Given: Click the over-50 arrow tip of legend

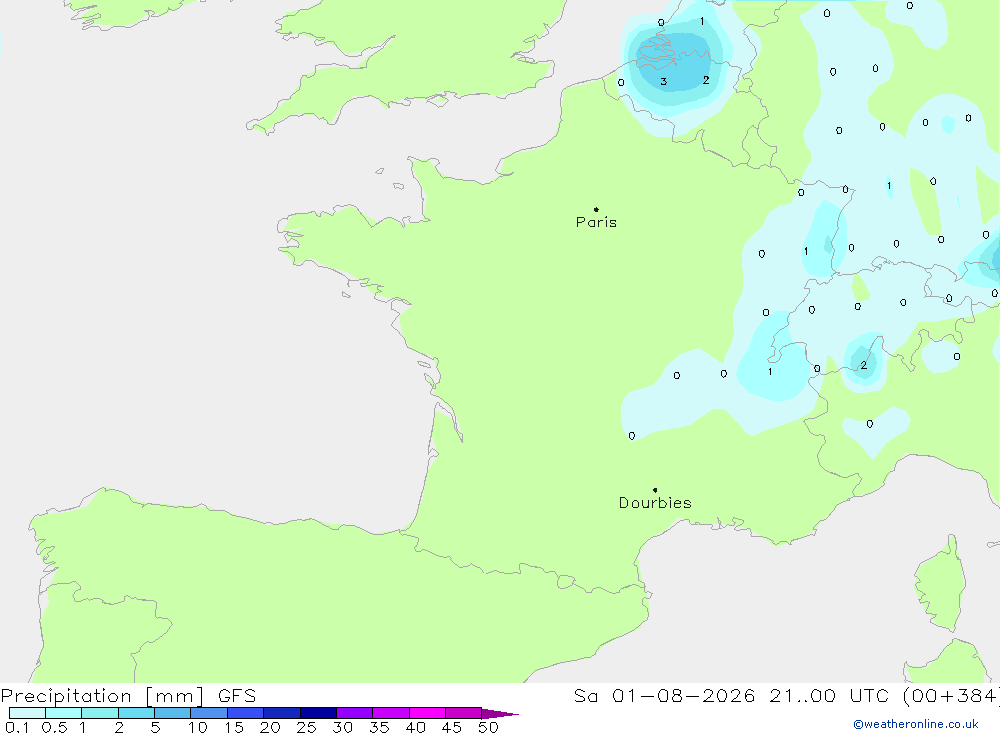Looking at the screenshot, I should click(500, 714).
